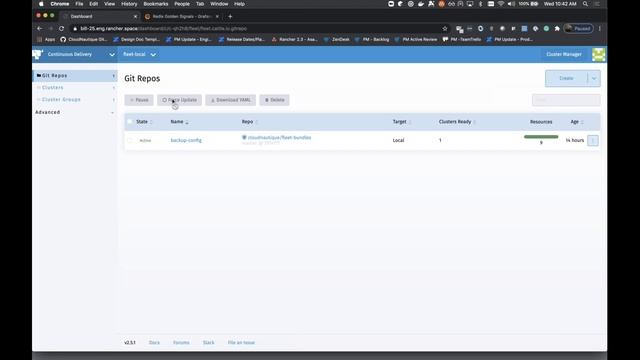Reload the page with the browser refresh icon
This screenshot has width=640, height=360.
(61, 29)
